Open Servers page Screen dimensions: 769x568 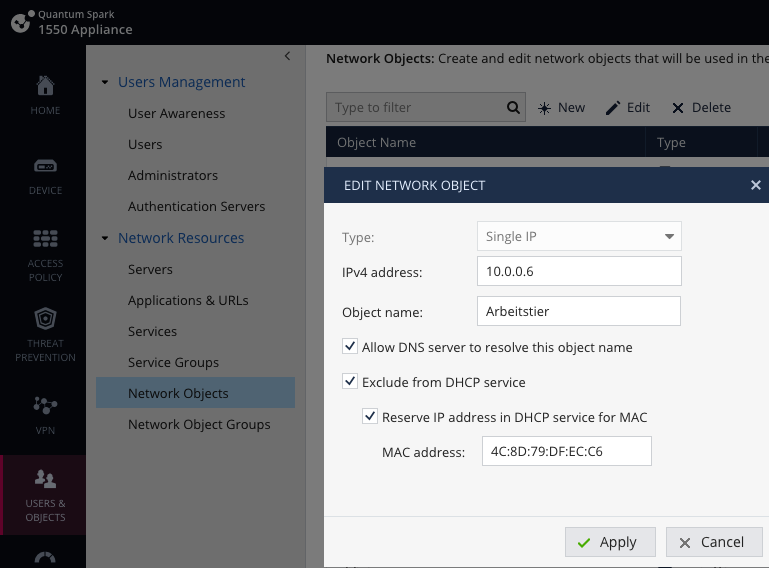tap(150, 269)
